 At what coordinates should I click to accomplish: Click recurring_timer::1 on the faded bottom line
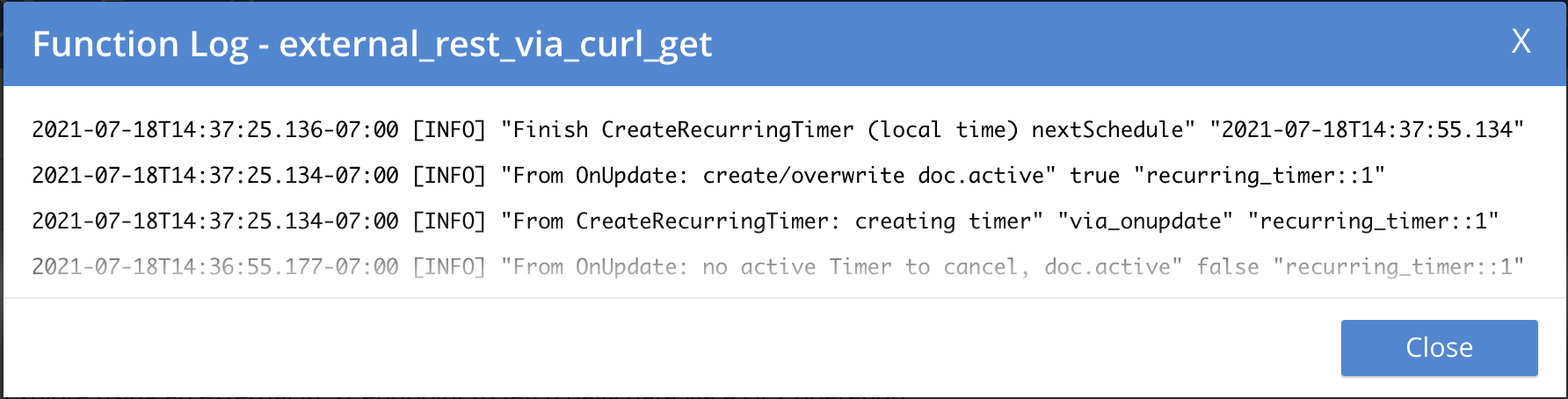click(x=1397, y=267)
